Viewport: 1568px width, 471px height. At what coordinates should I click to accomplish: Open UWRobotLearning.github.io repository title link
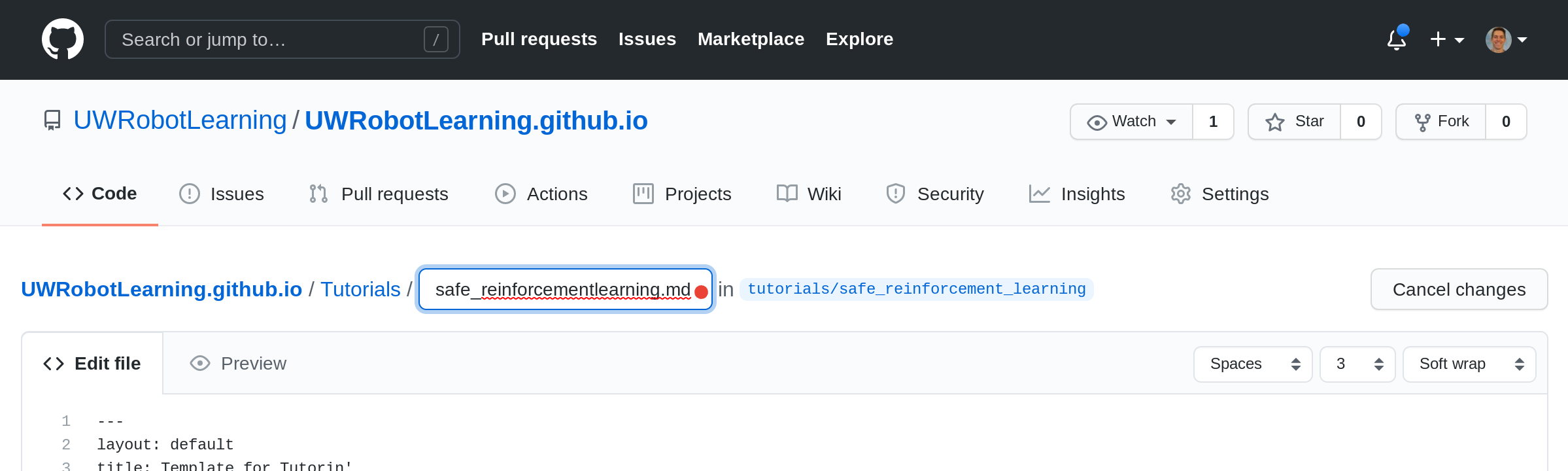tap(476, 120)
